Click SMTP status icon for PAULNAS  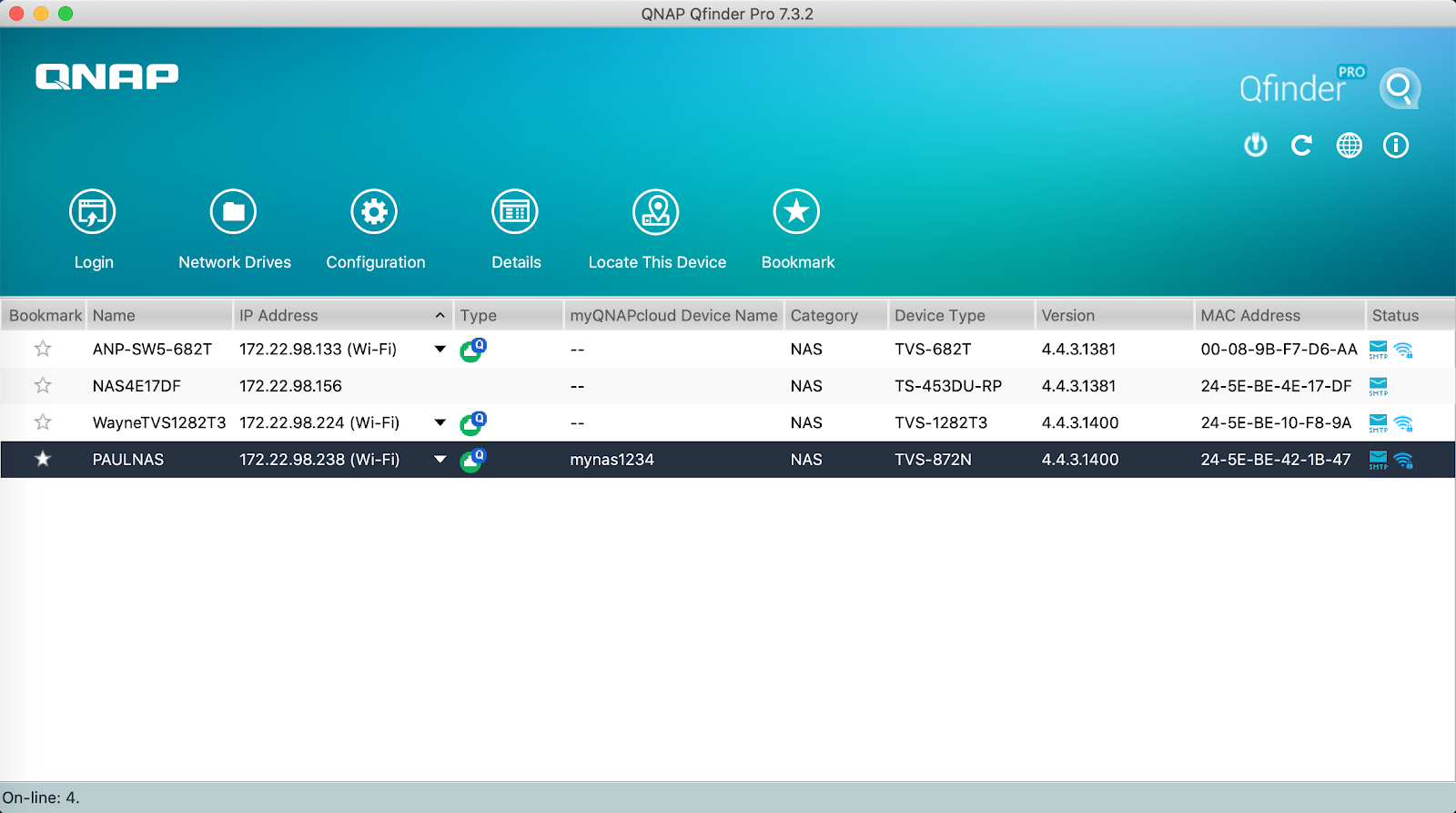(1379, 460)
